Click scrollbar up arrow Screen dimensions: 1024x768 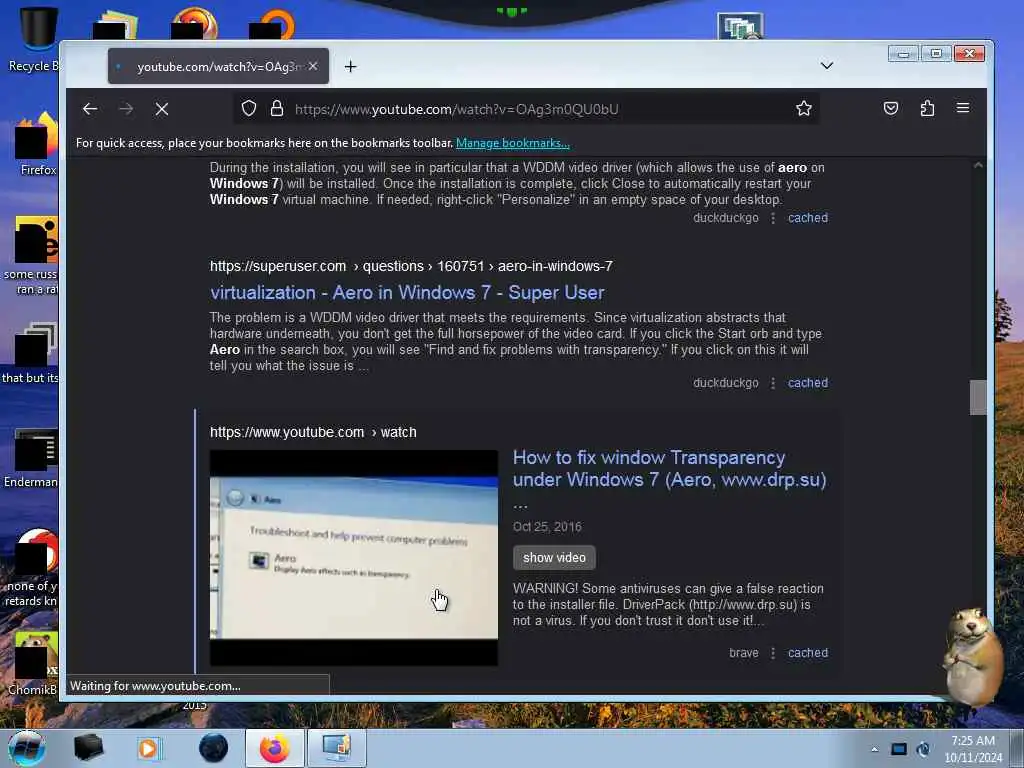(x=978, y=165)
